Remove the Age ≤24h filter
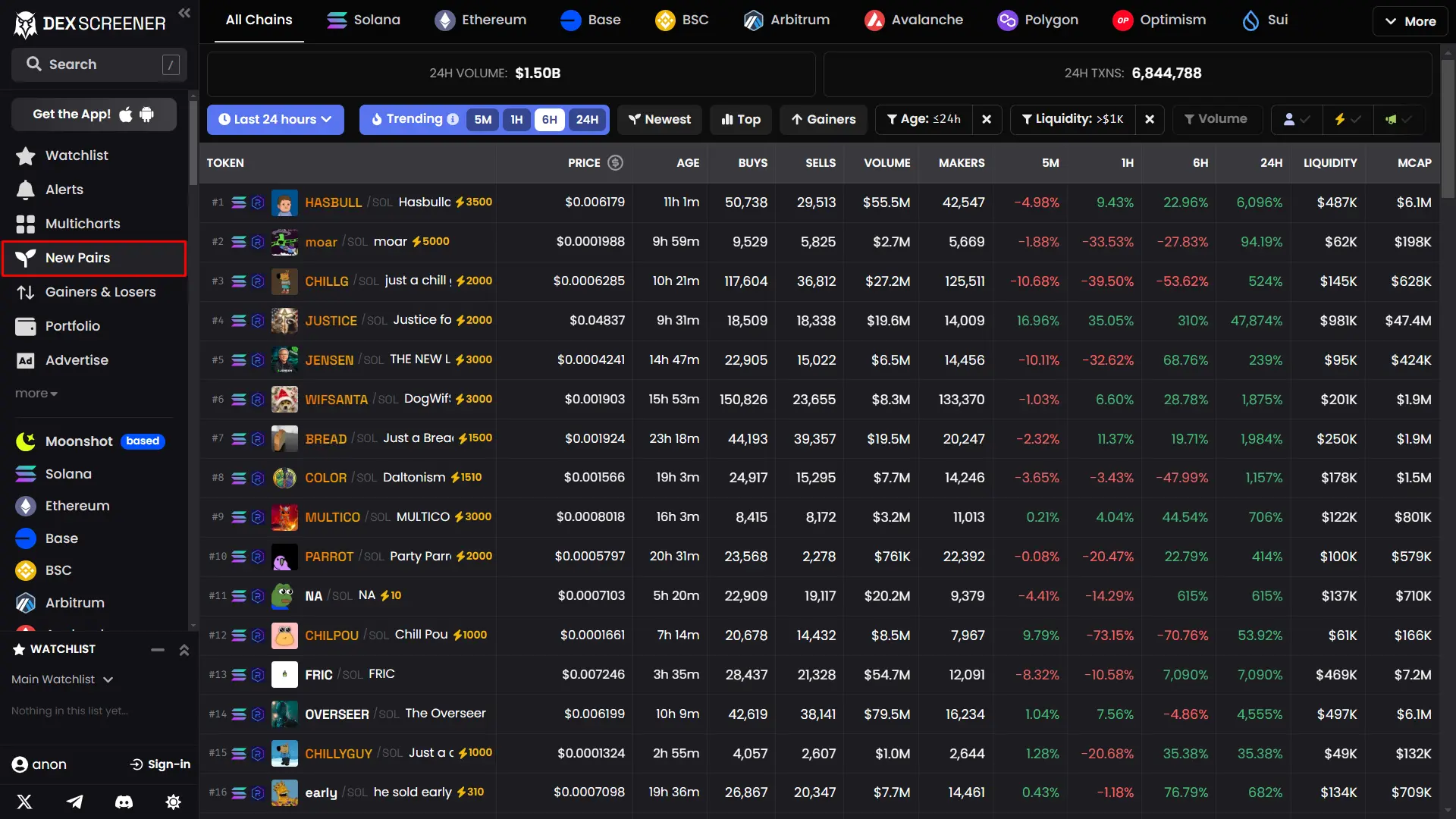The height and width of the screenshot is (819, 1456). [x=987, y=120]
